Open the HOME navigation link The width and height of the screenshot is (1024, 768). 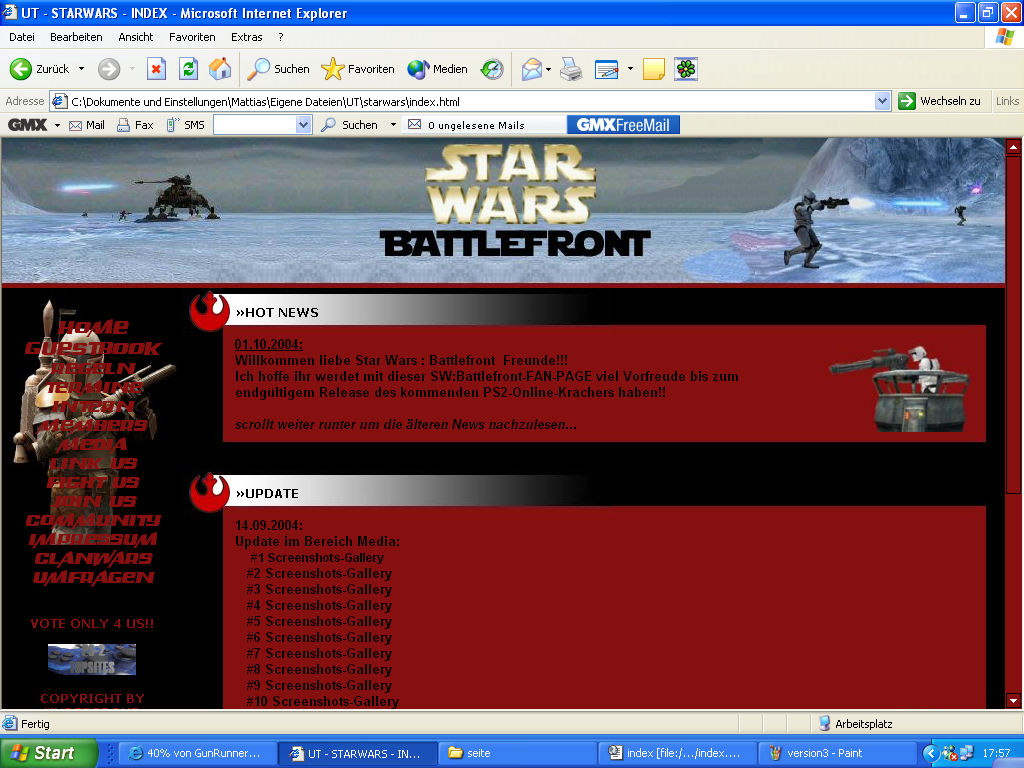coord(93,327)
